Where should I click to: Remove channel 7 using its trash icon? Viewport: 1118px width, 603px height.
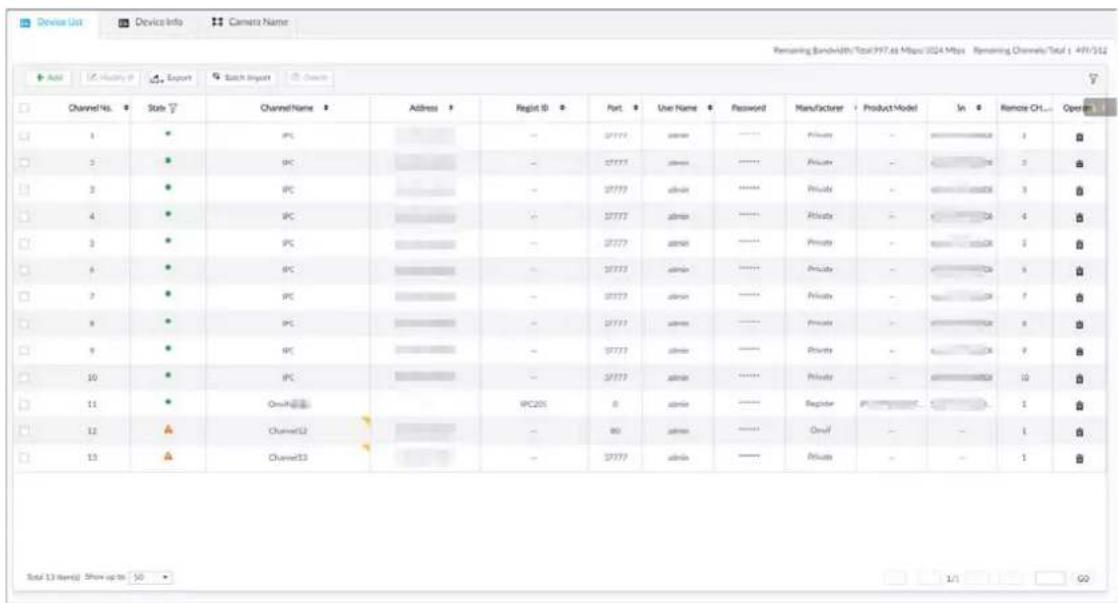click(1079, 297)
